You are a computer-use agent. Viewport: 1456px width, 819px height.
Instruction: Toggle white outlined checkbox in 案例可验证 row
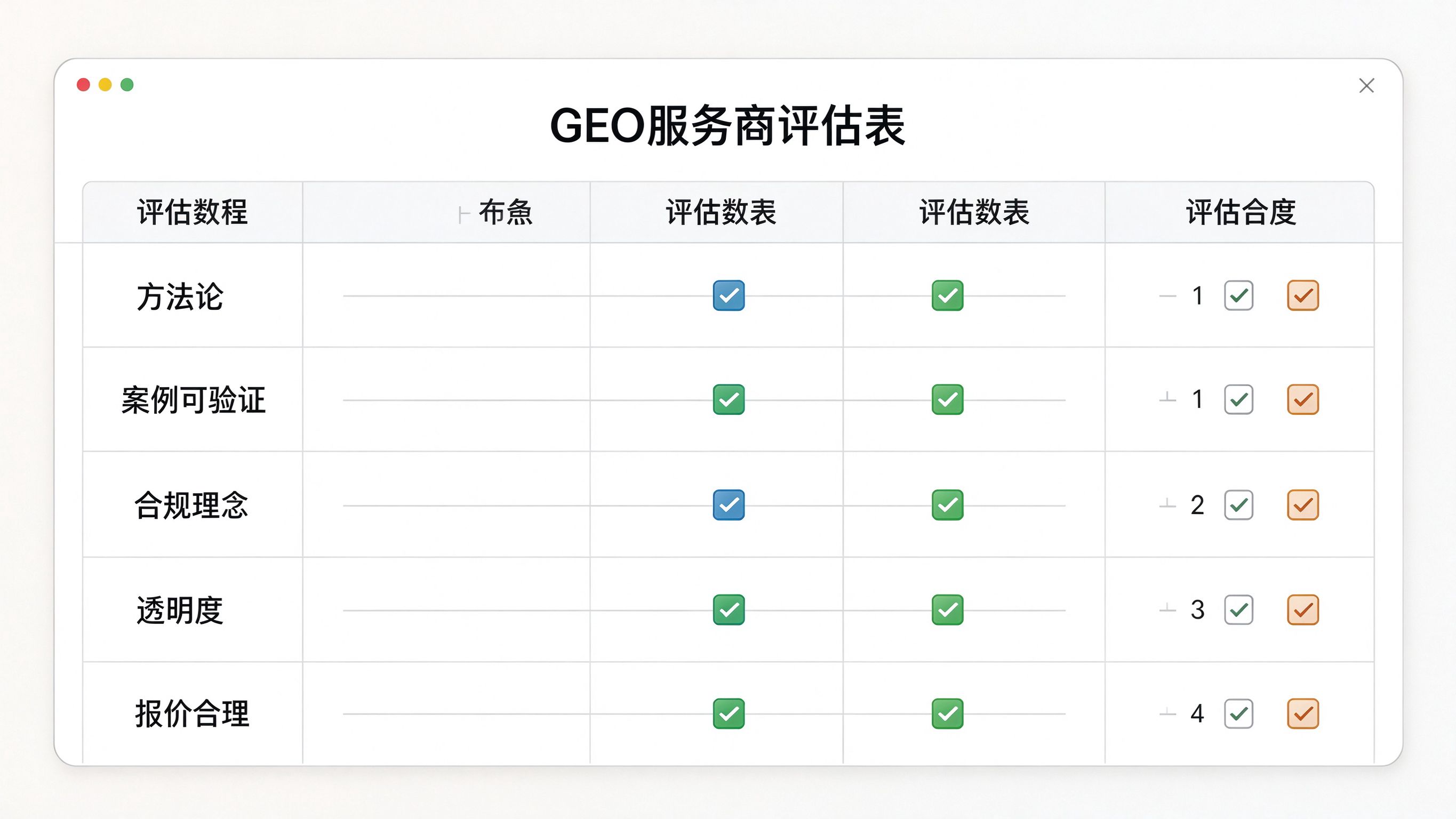pos(1238,399)
